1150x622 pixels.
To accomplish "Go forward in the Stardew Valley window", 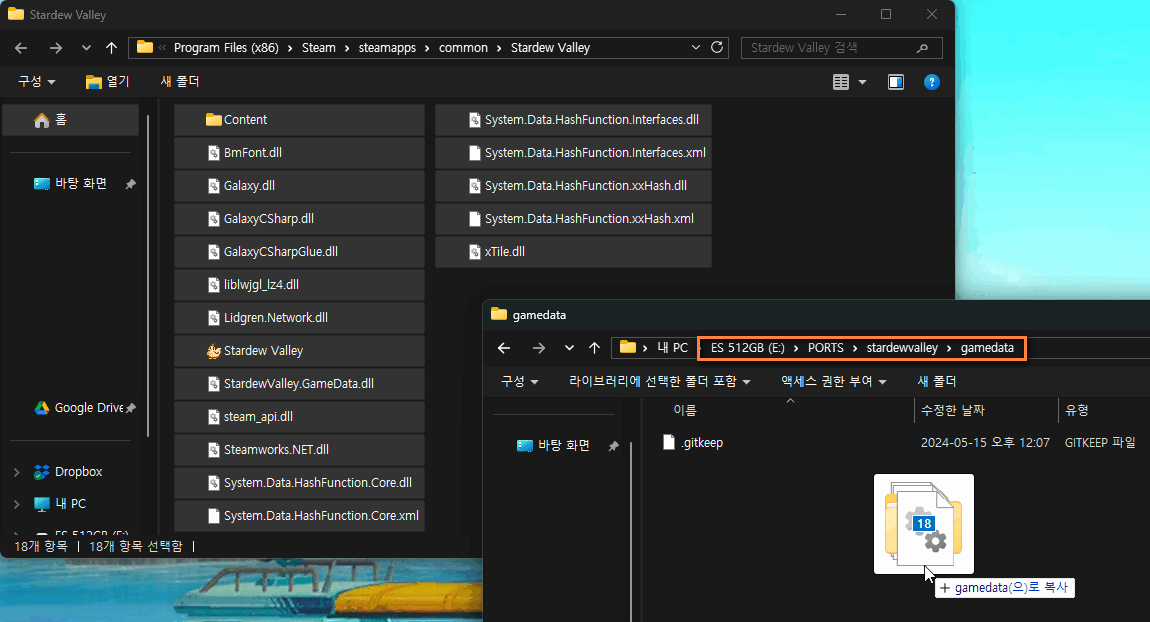I will 56,48.
